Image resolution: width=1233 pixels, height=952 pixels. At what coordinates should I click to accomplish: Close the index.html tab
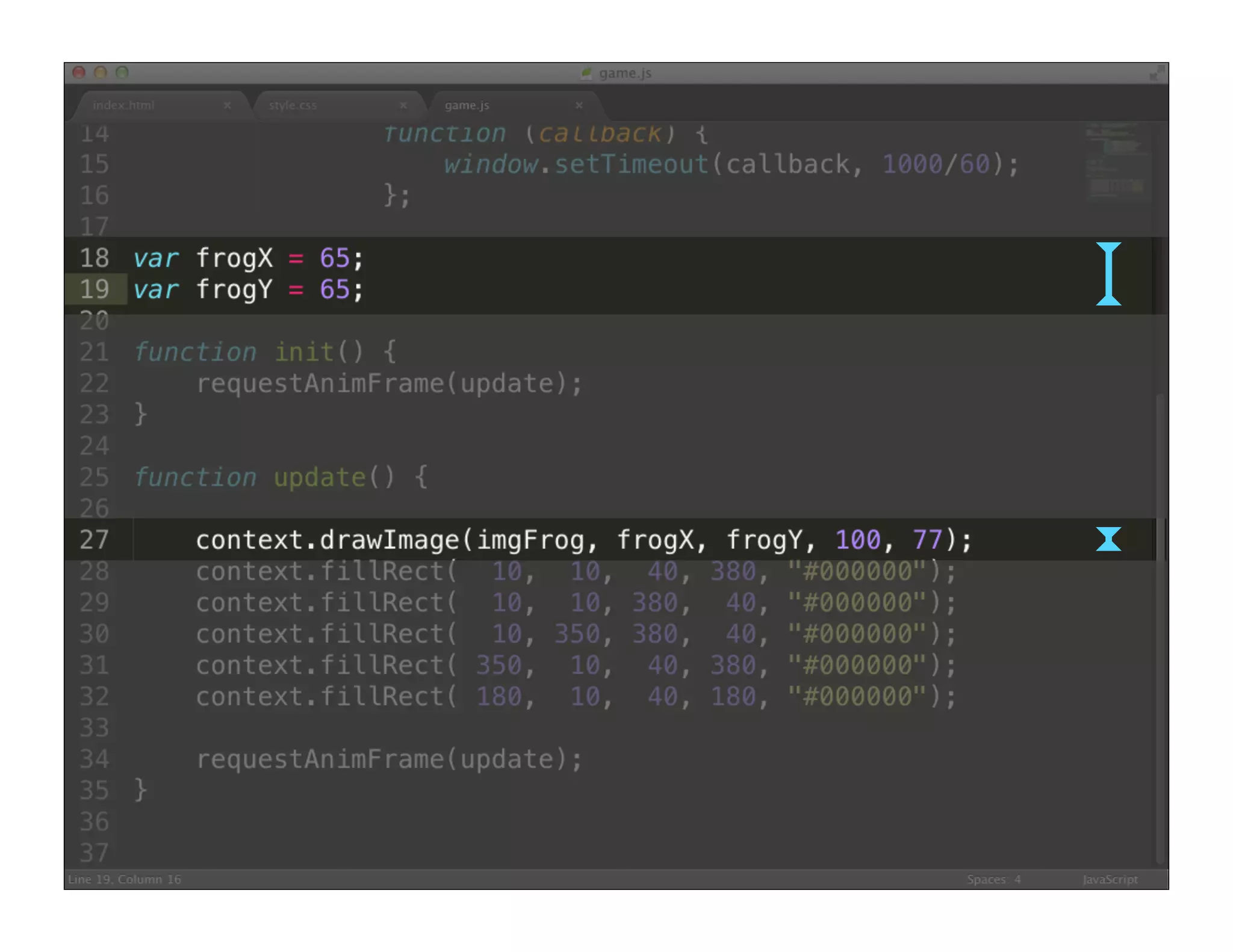227,105
